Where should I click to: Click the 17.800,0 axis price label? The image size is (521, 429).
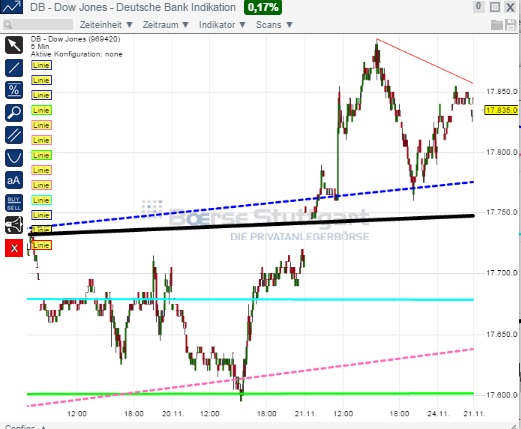pos(502,152)
